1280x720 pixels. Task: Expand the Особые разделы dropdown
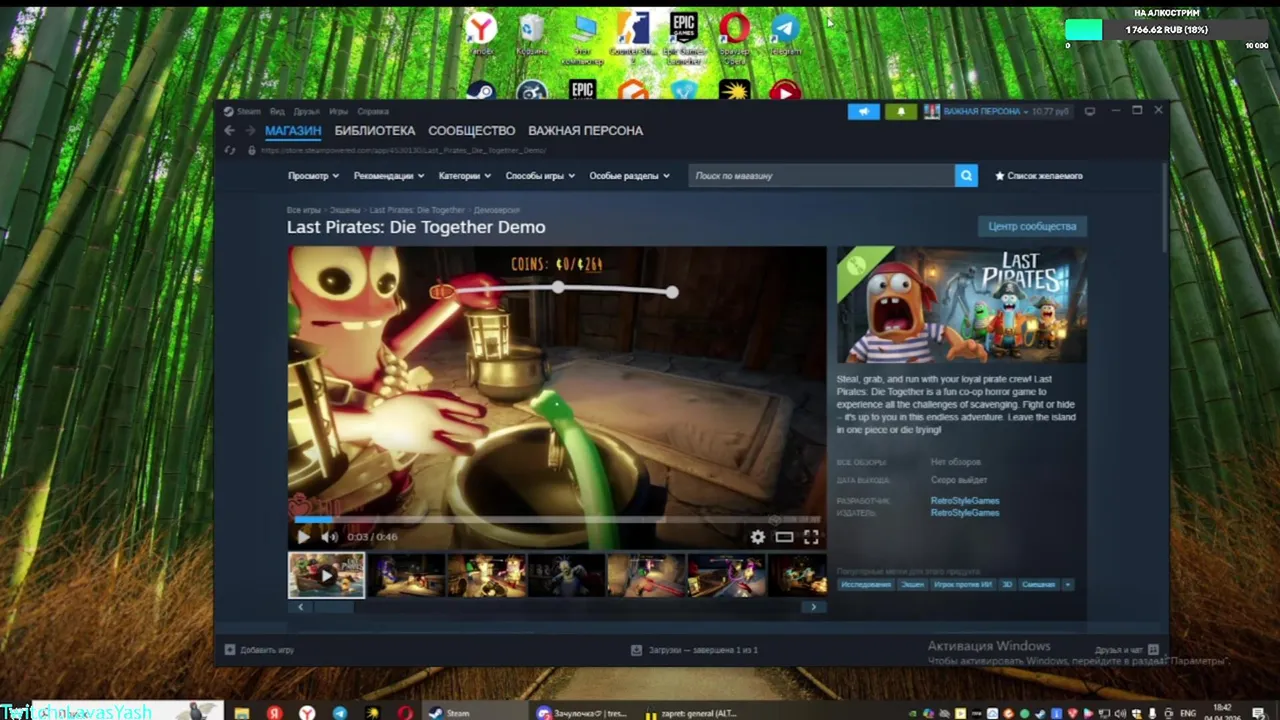[x=629, y=176]
